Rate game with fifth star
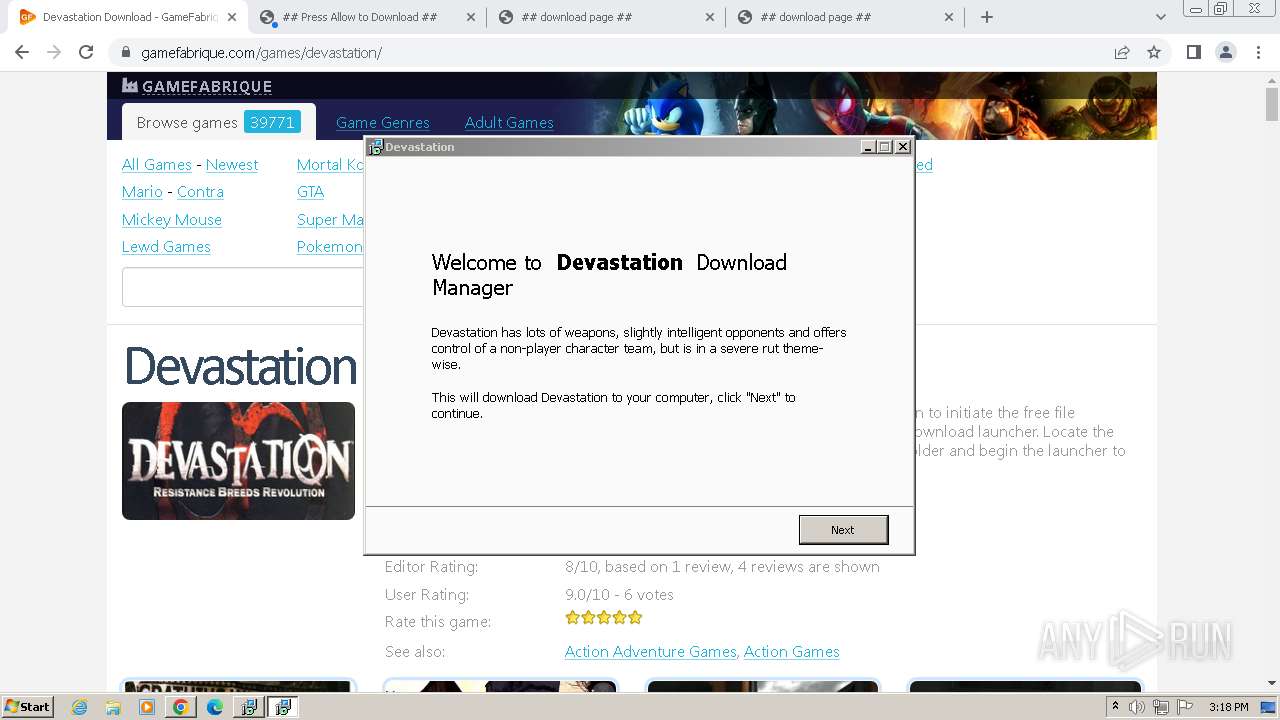Viewport: 1280px width, 720px height. point(635,618)
